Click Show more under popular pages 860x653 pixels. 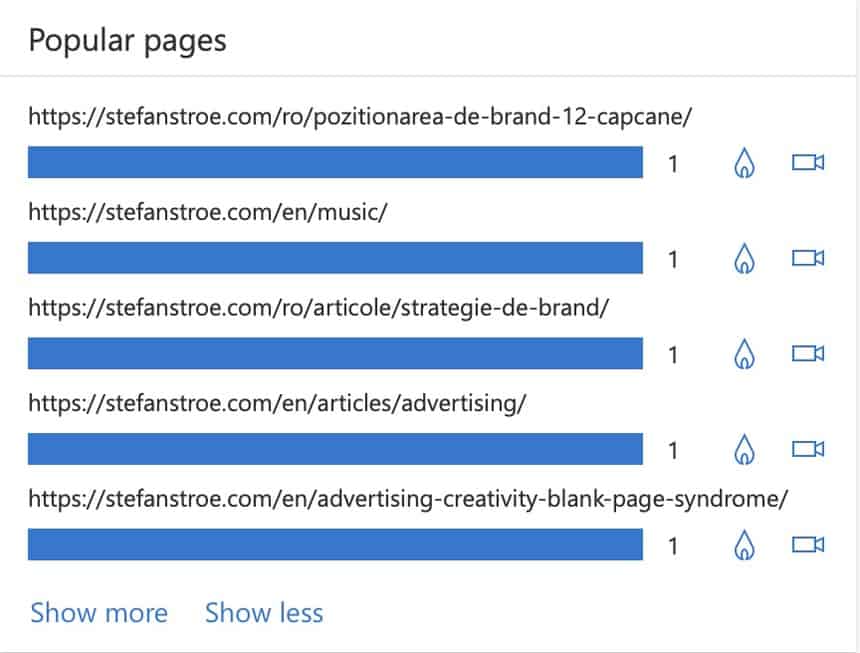99,613
